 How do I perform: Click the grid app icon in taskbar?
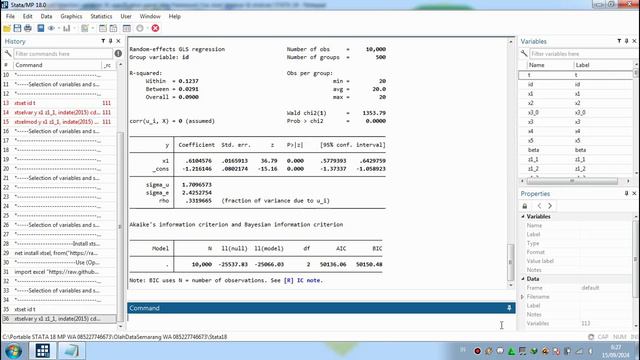coord(42,351)
